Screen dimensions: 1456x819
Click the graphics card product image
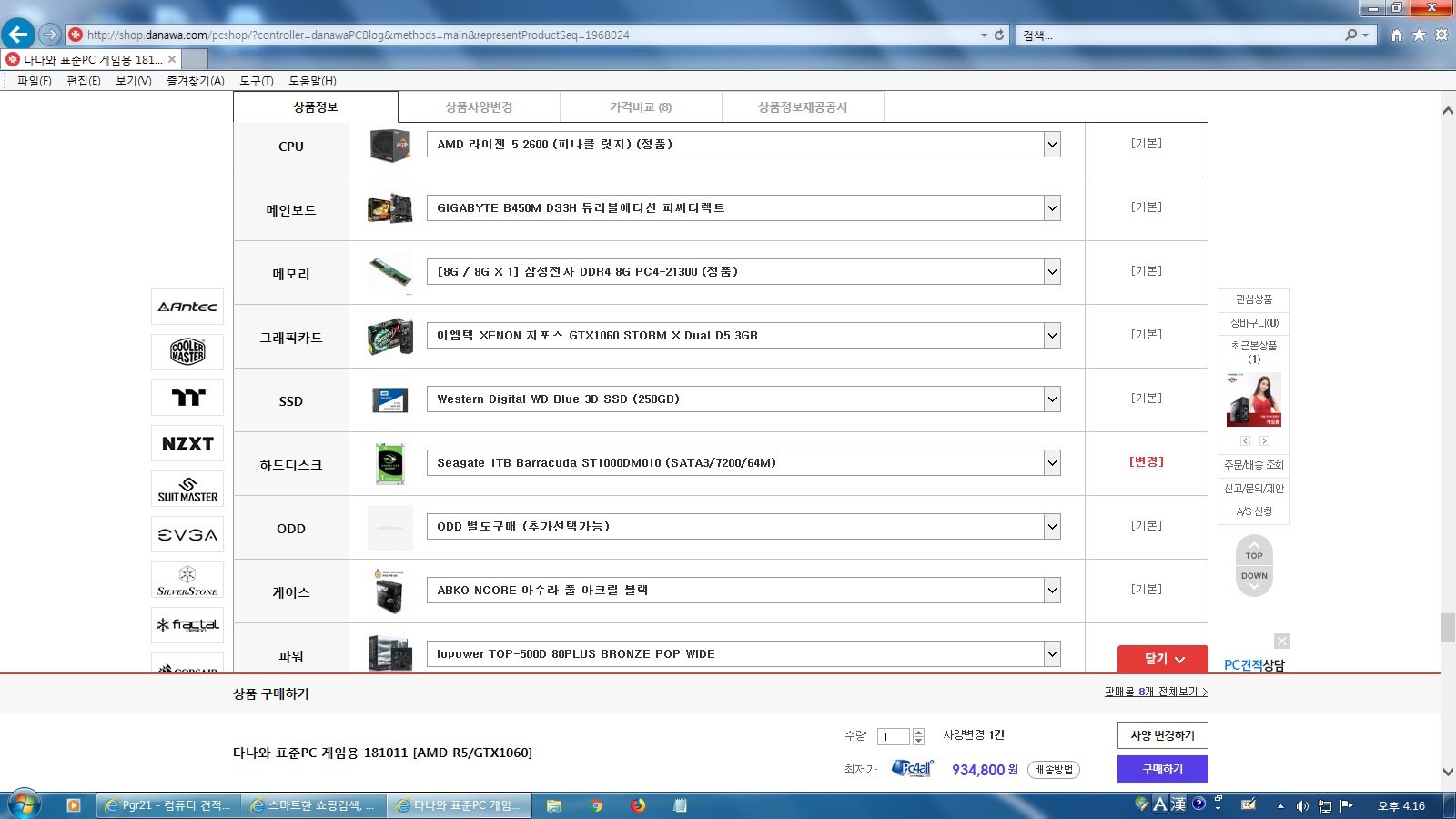(x=390, y=337)
